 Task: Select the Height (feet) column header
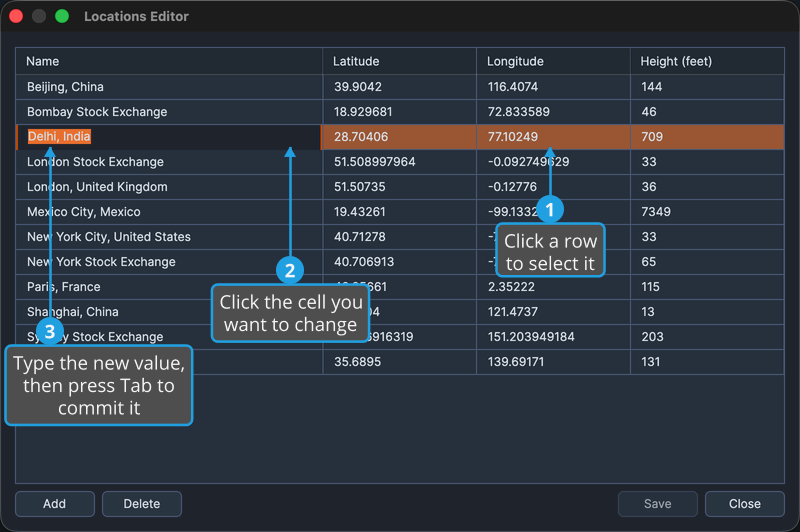tap(707, 61)
